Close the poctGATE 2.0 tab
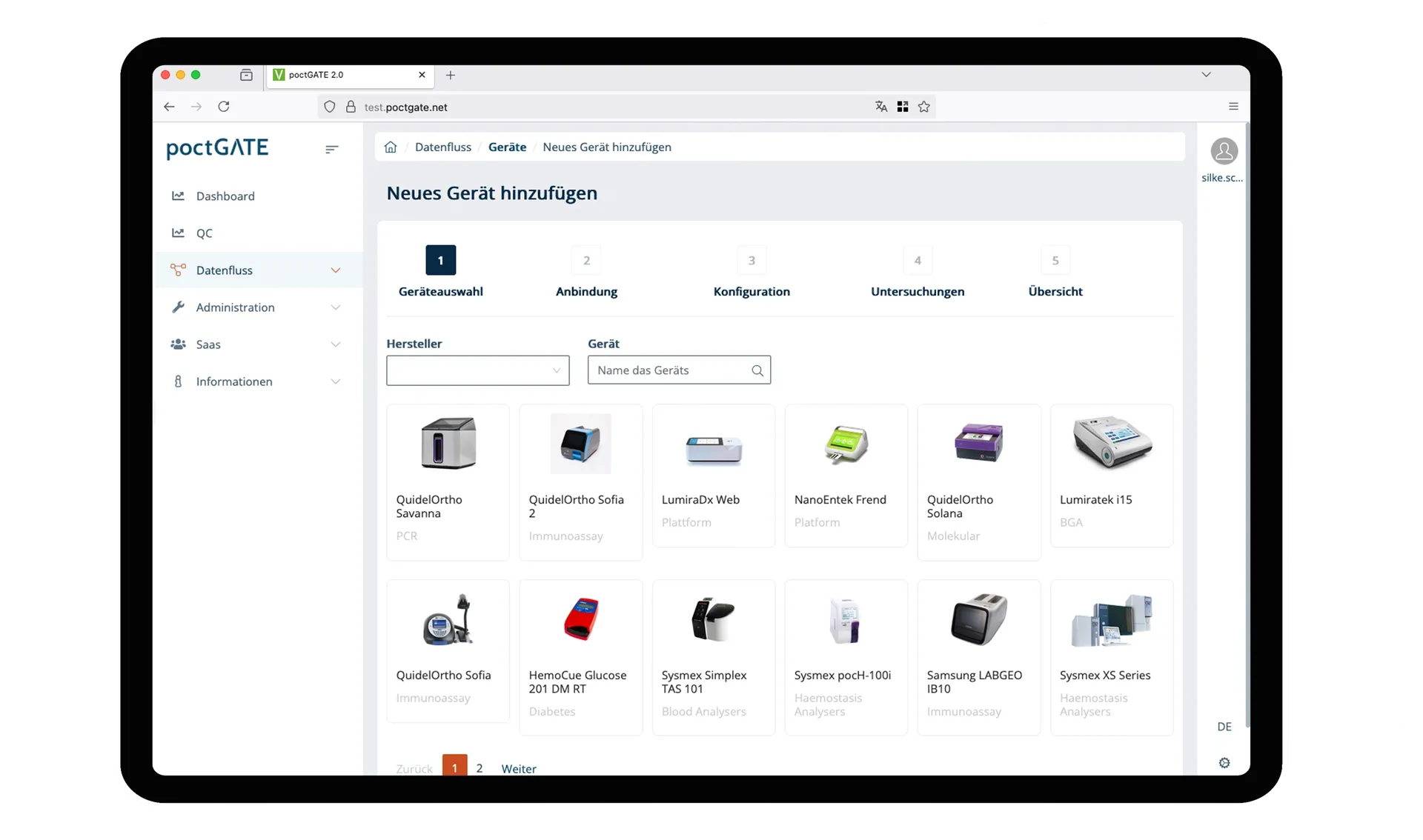Viewport: 1423px width, 840px height. coord(422,75)
